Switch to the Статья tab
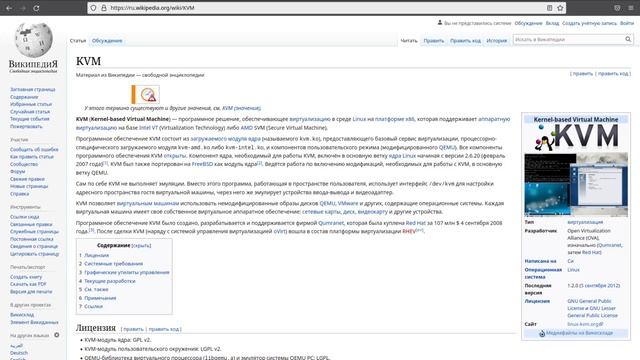640x360 pixels. click(x=78, y=40)
